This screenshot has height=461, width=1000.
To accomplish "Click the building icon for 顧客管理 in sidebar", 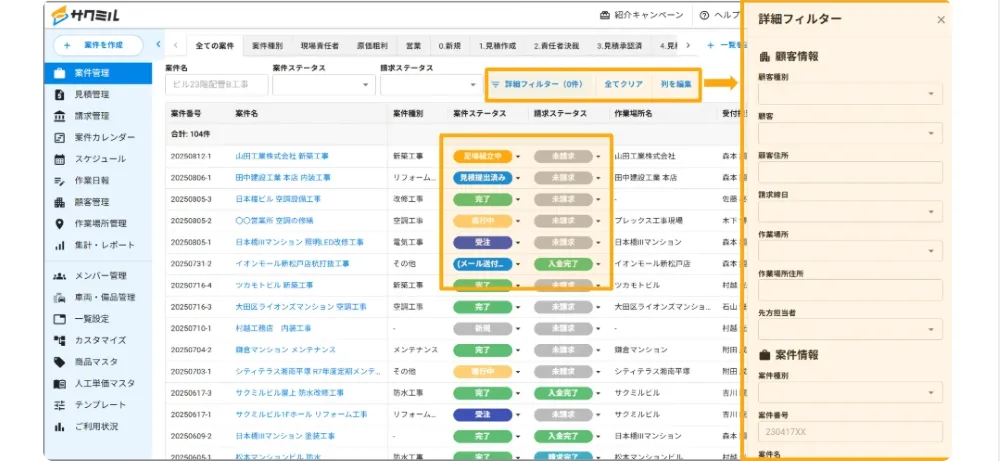I will pos(59,202).
